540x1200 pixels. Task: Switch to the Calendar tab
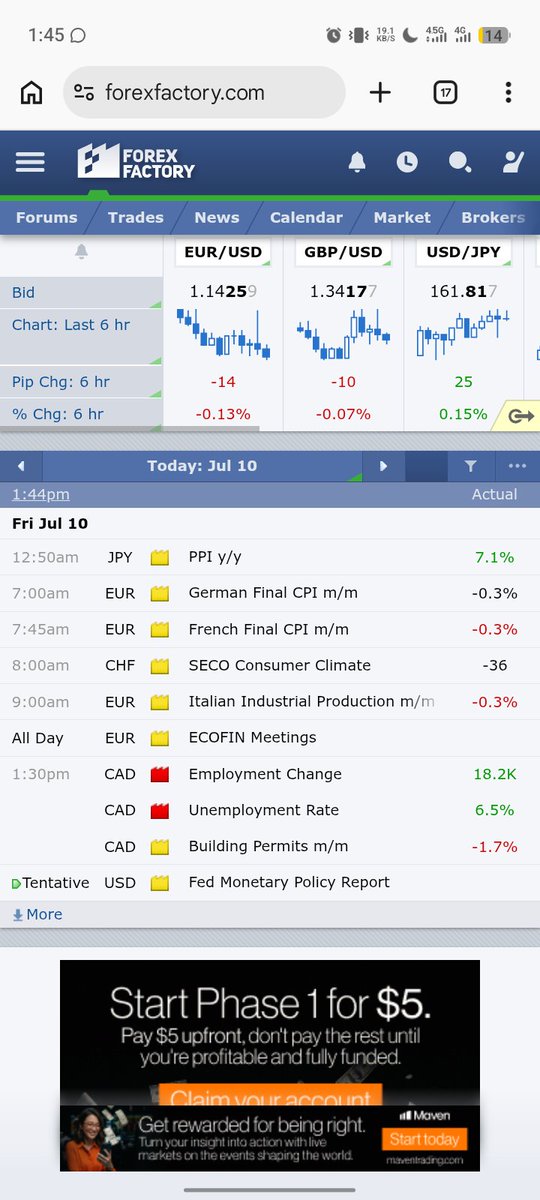(306, 217)
